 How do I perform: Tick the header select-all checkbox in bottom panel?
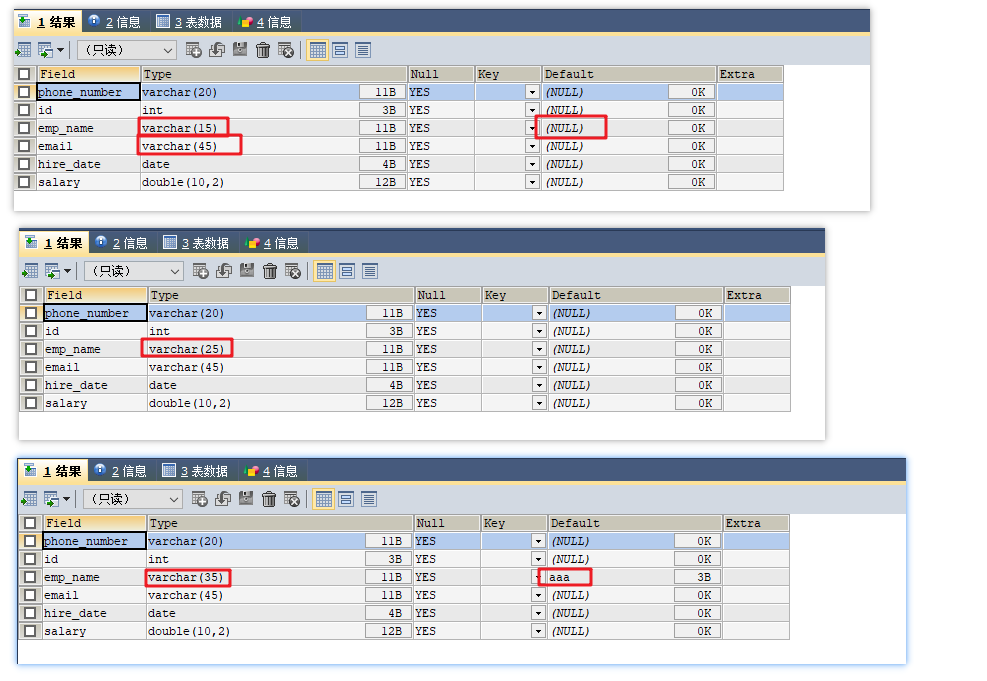point(30,522)
